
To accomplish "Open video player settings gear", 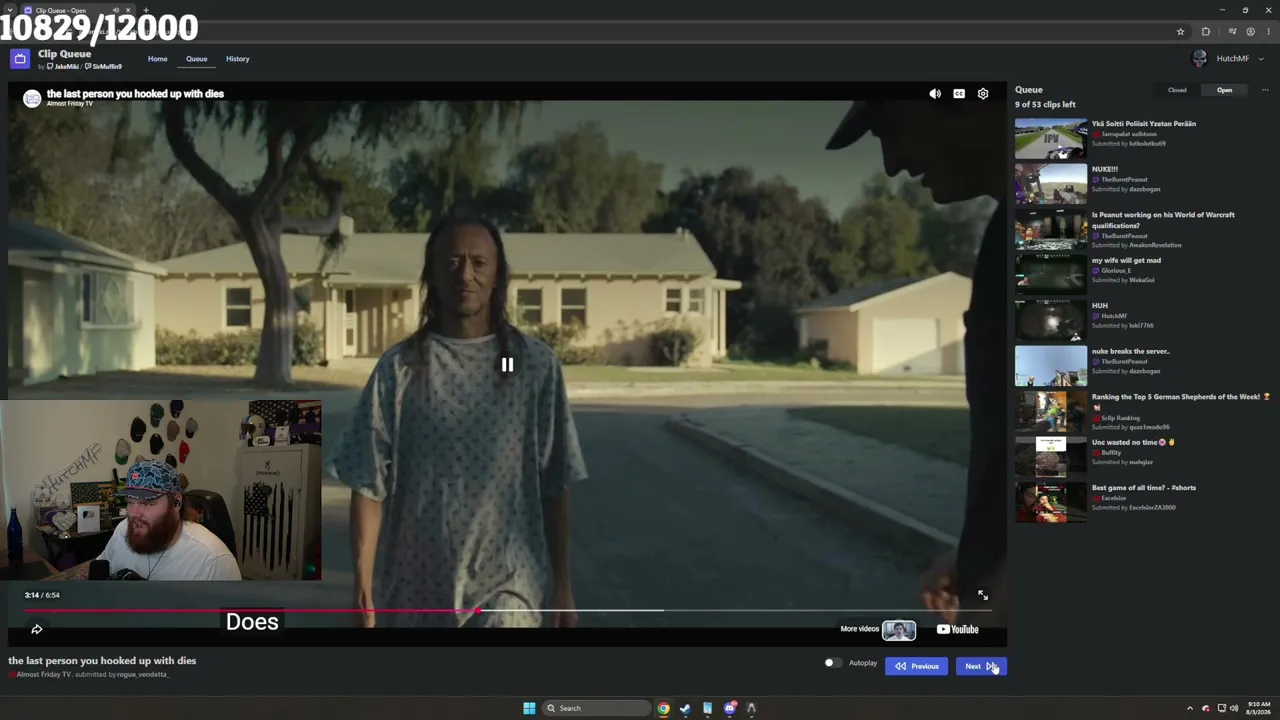I will pyautogui.click(x=983, y=94).
